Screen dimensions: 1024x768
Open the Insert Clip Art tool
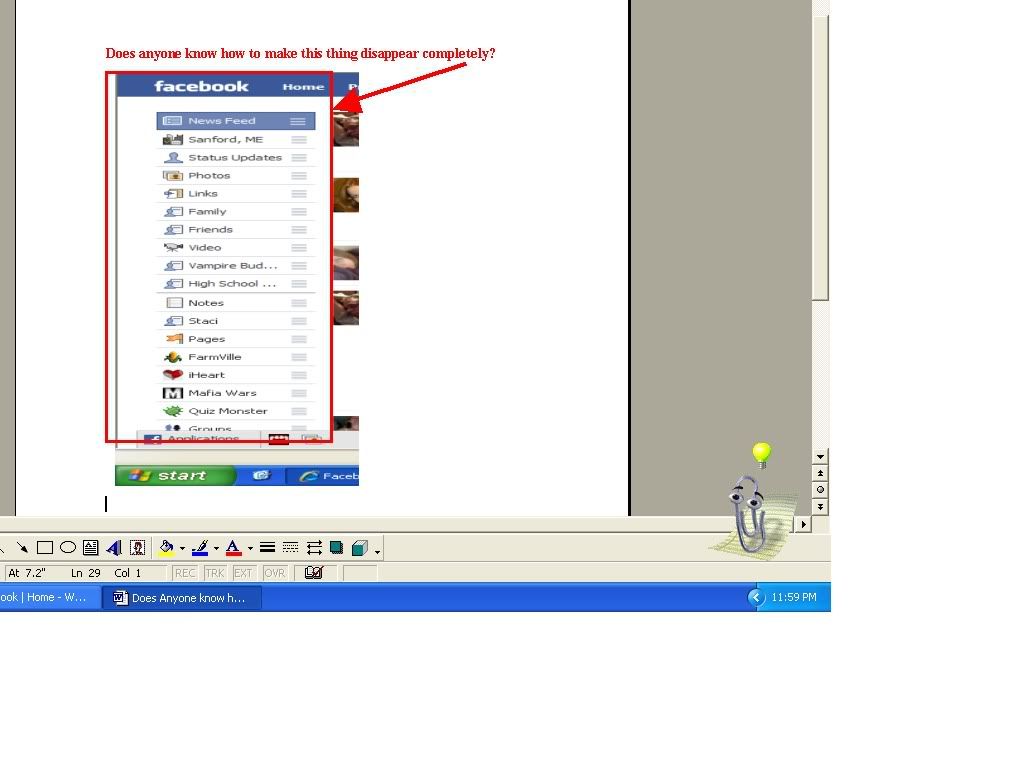click(x=137, y=547)
